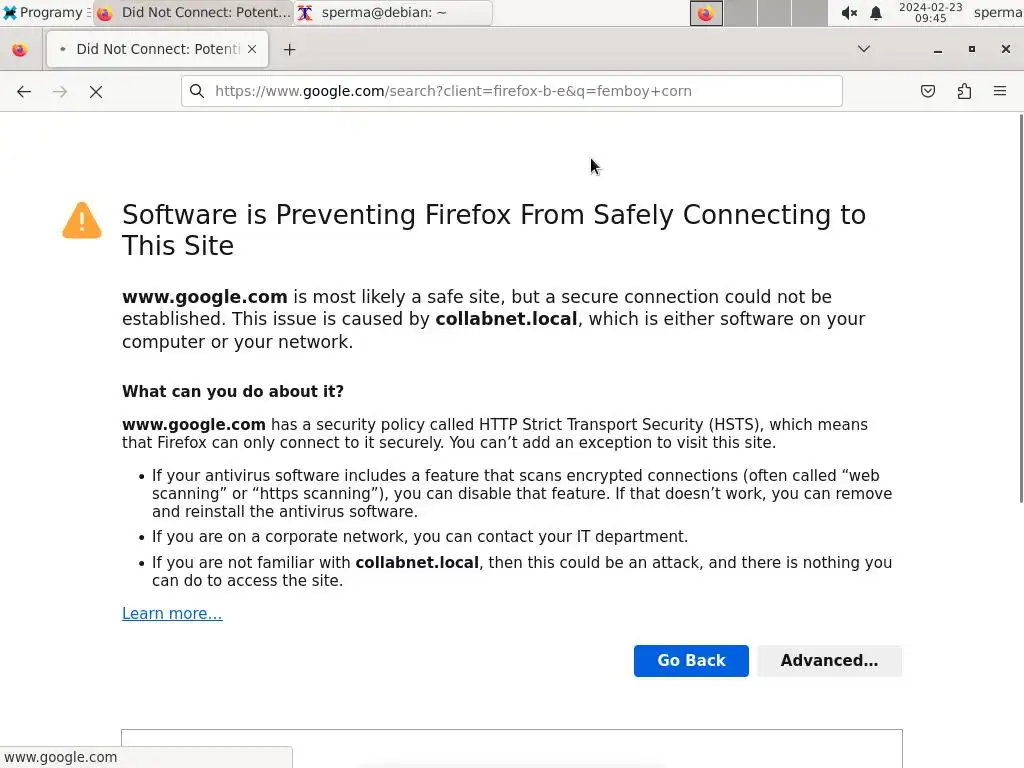Toggle the muted volume speaker icon
The height and width of the screenshot is (768, 1024).
point(849,13)
